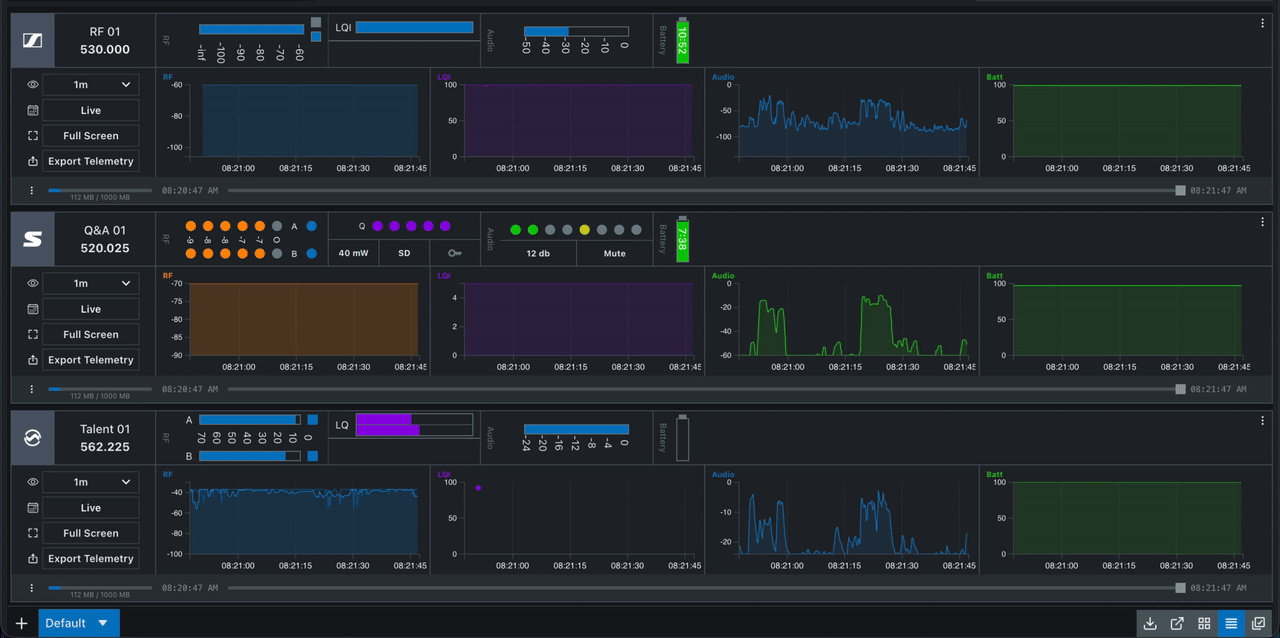The width and height of the screenshot is (1280, 638).
Task: Enter Full Screen for Talent 01
Action: click(90, 532)
